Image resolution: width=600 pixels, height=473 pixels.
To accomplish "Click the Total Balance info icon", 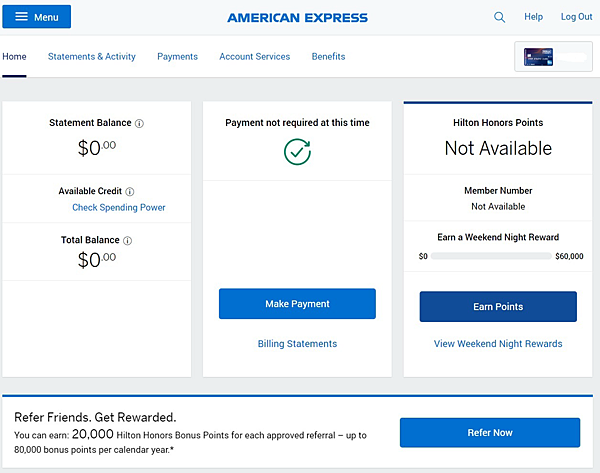I will click(127, 240).
